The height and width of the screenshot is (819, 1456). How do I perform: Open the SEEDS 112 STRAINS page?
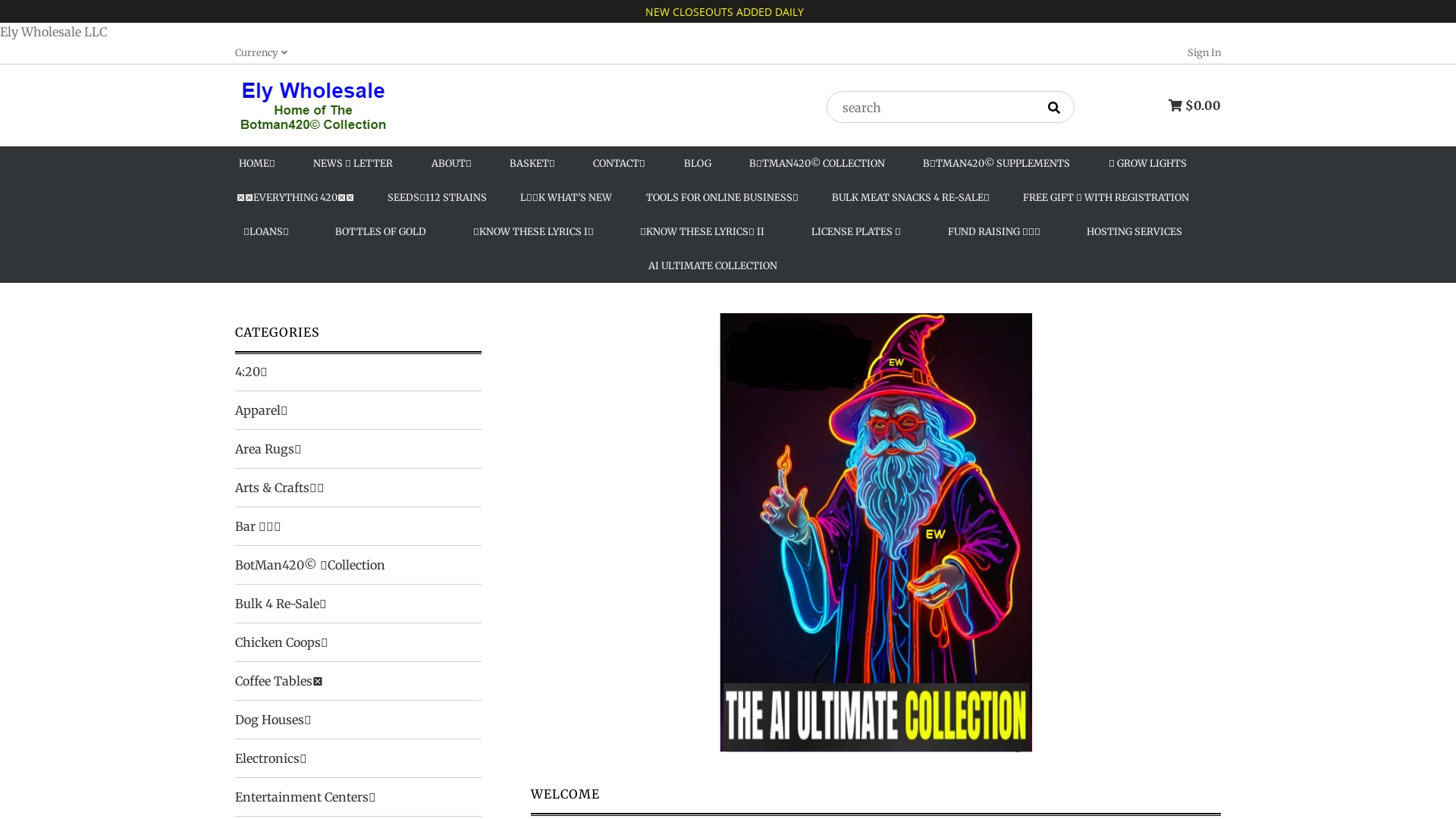[436, 197]
